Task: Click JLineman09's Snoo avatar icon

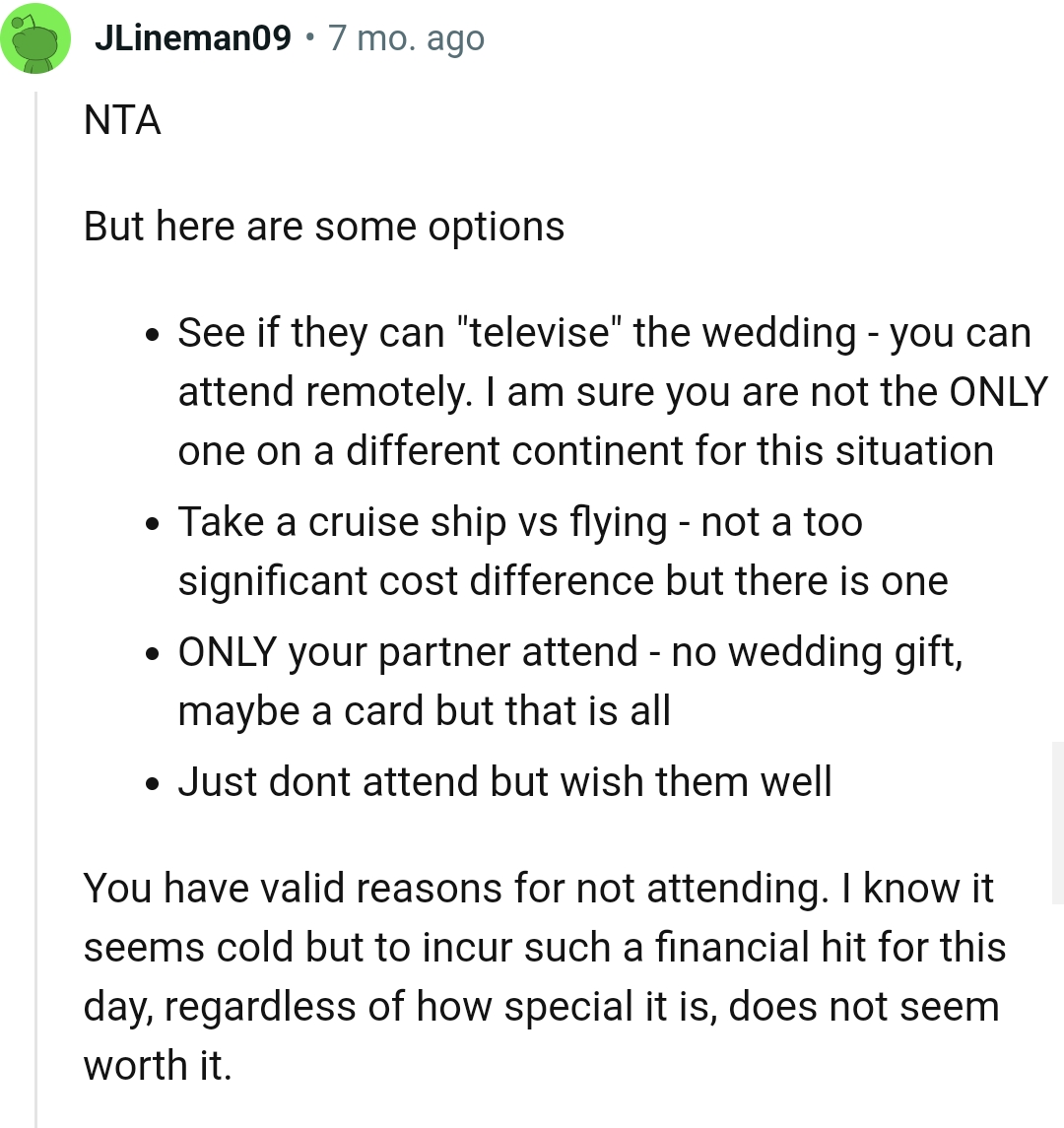Action: [35, 39]
